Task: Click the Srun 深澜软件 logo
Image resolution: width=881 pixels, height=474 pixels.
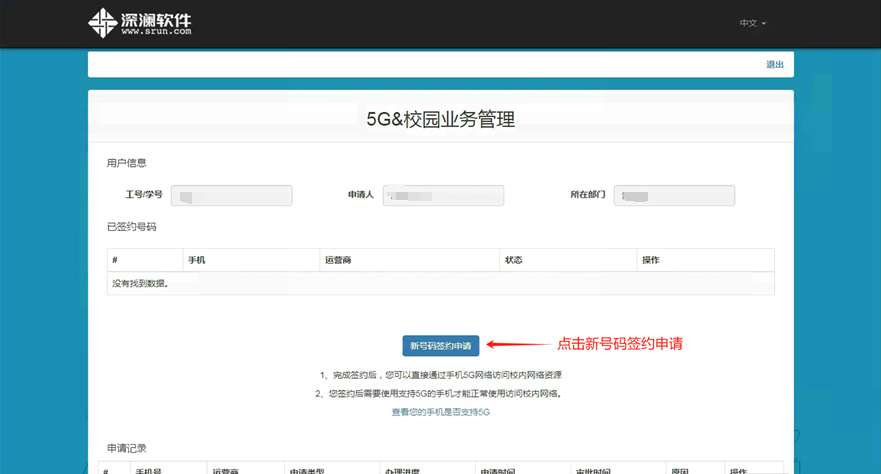Action: tap(139, 22)
